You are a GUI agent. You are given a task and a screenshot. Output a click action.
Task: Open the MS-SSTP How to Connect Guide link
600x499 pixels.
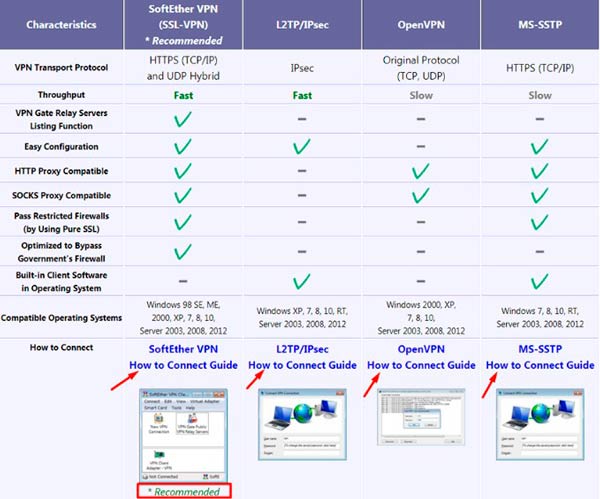click(540, 357)
